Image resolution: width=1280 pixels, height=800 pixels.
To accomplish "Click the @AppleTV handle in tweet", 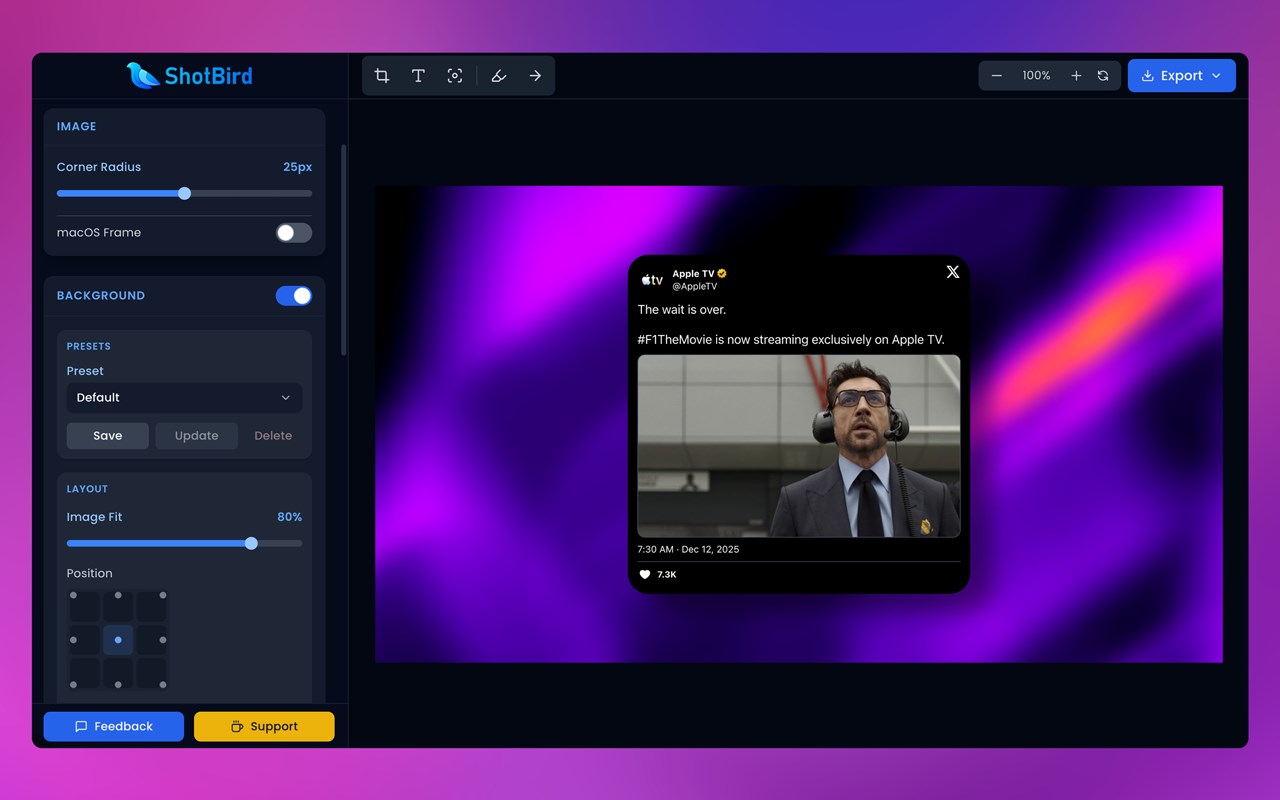I will (x=695, y=287).
